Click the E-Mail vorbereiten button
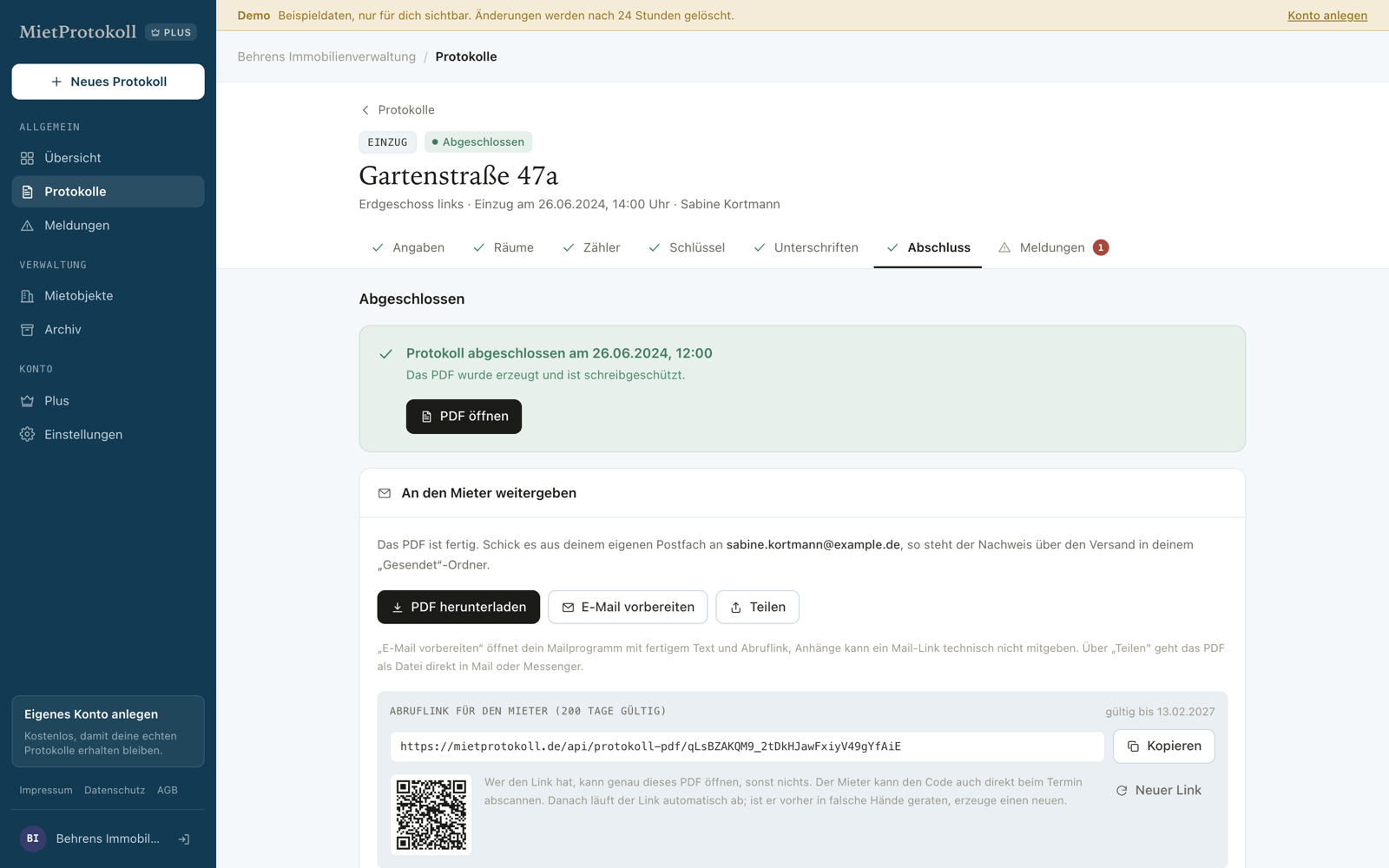 (628, 607)
